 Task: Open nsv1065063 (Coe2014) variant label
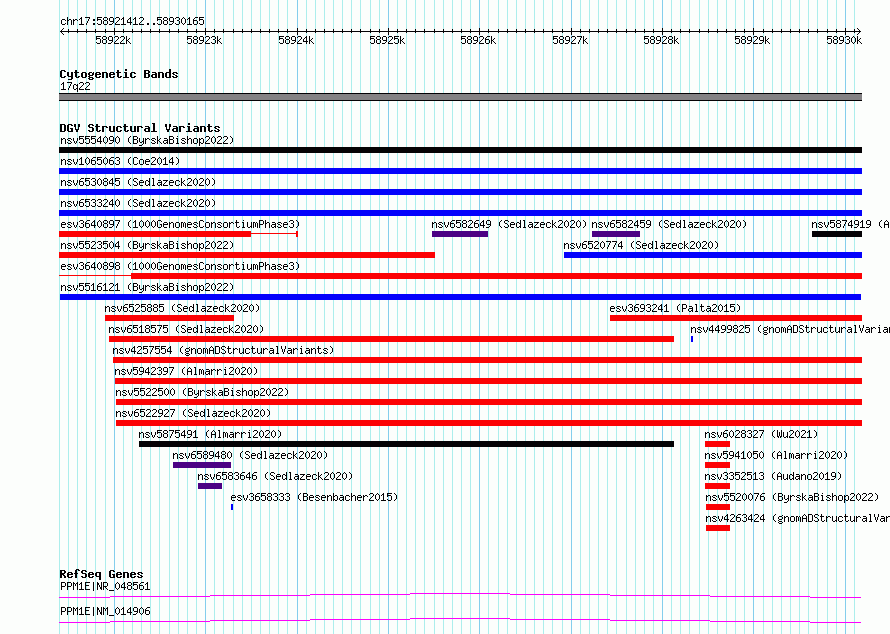pyautogui.click(x=120, y=161)
